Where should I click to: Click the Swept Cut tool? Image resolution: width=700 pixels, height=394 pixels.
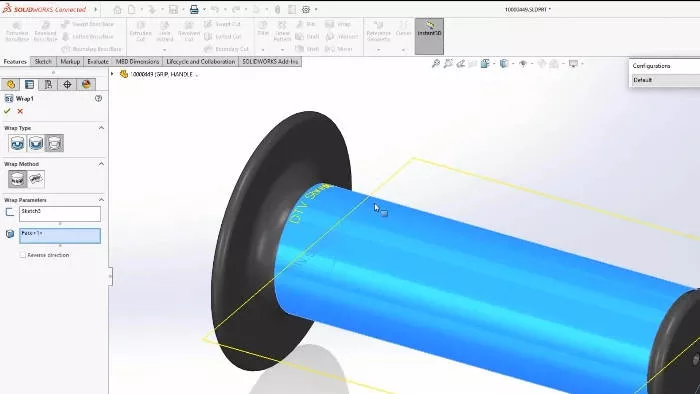(x=223, y=24)
